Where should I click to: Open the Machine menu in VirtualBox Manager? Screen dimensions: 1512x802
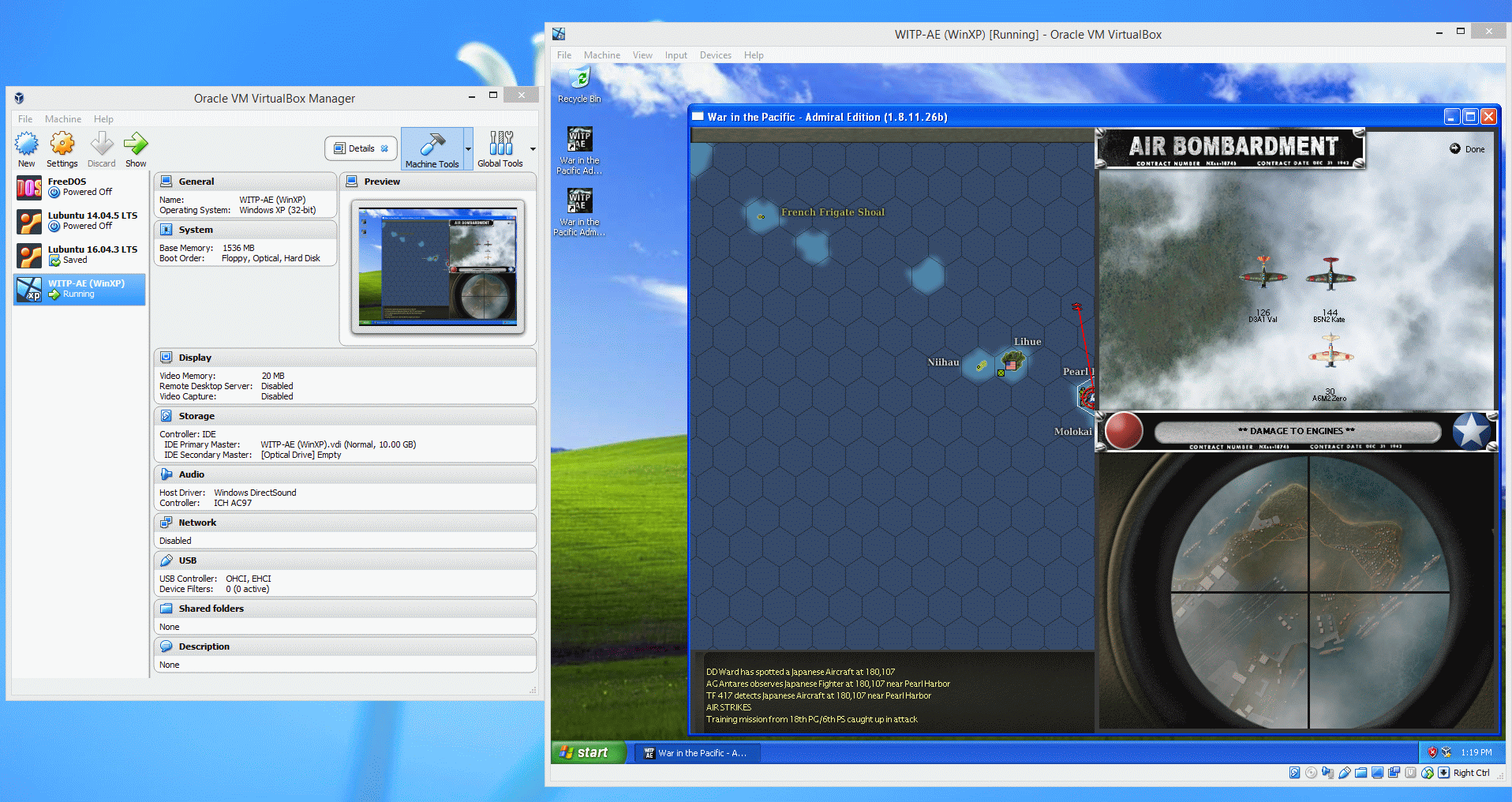pos(63,119)
